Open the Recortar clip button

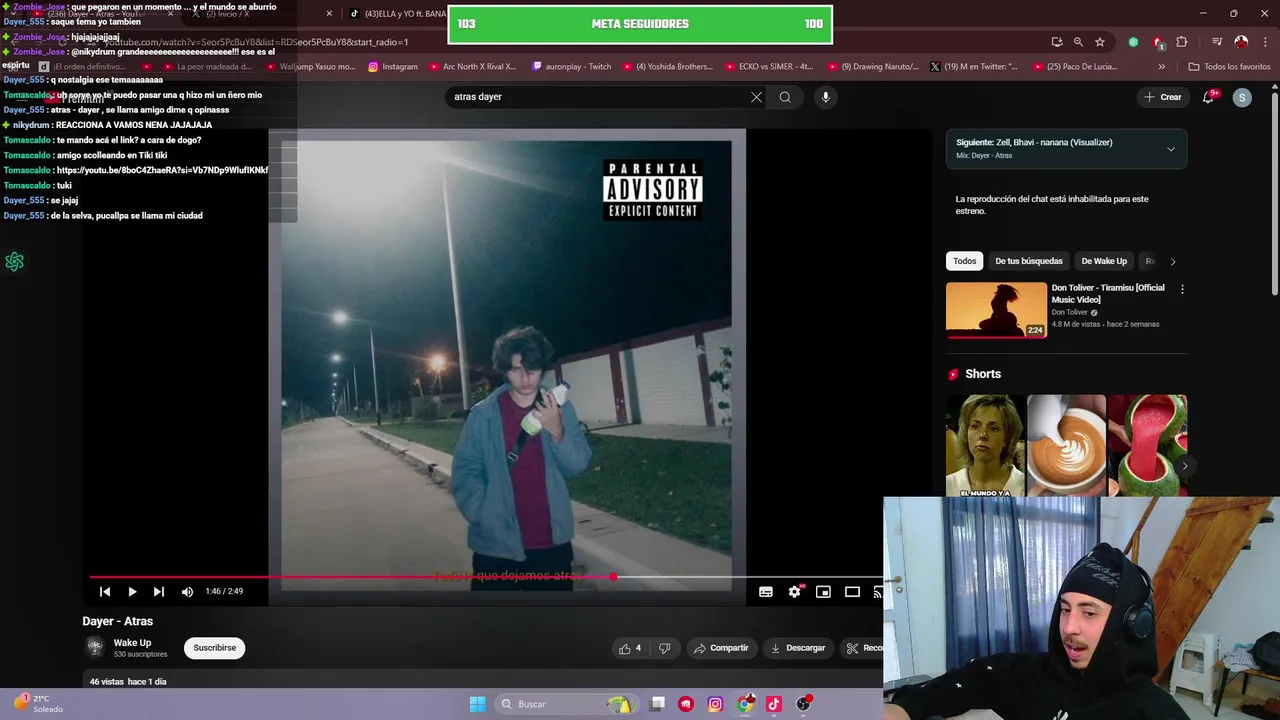[864, 648]
